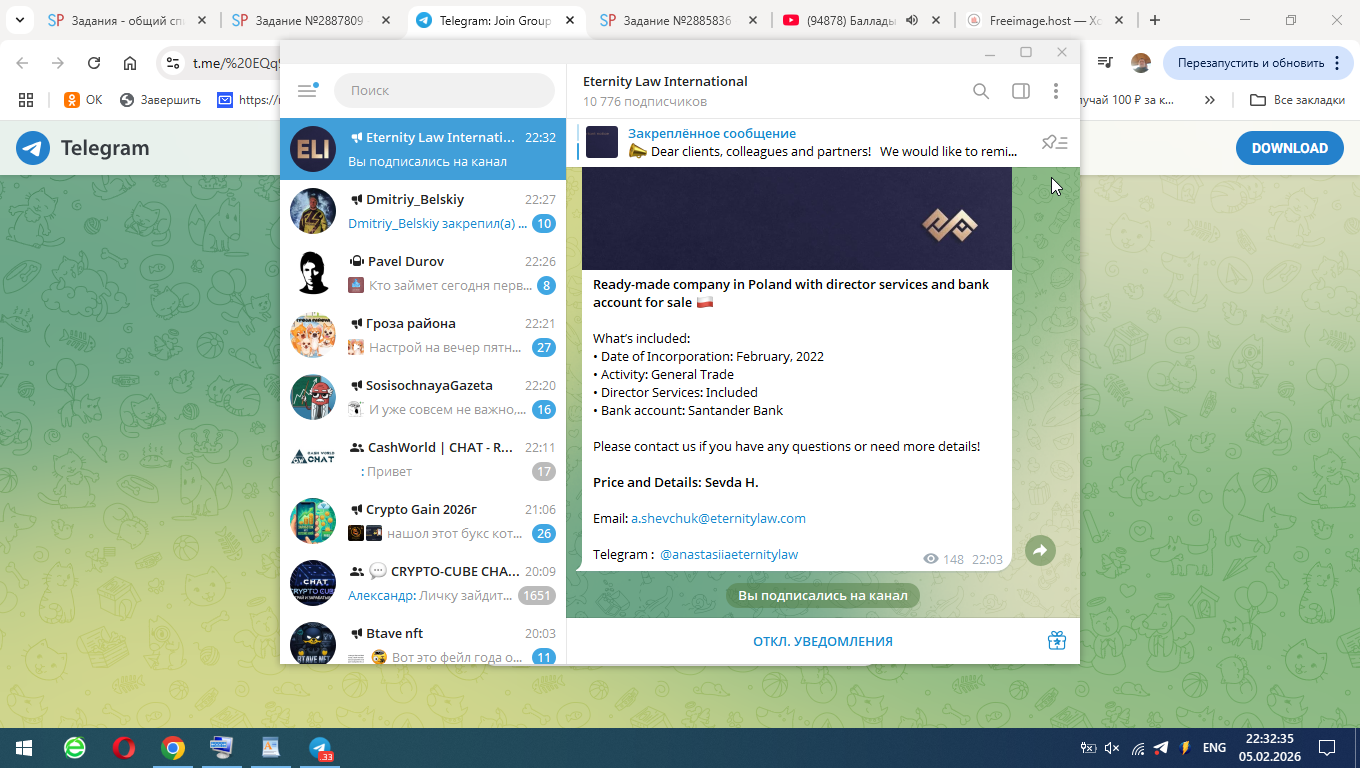
Task: Open the CRYPTO-CUBE CHAT group
Action: tap(423, 583)
